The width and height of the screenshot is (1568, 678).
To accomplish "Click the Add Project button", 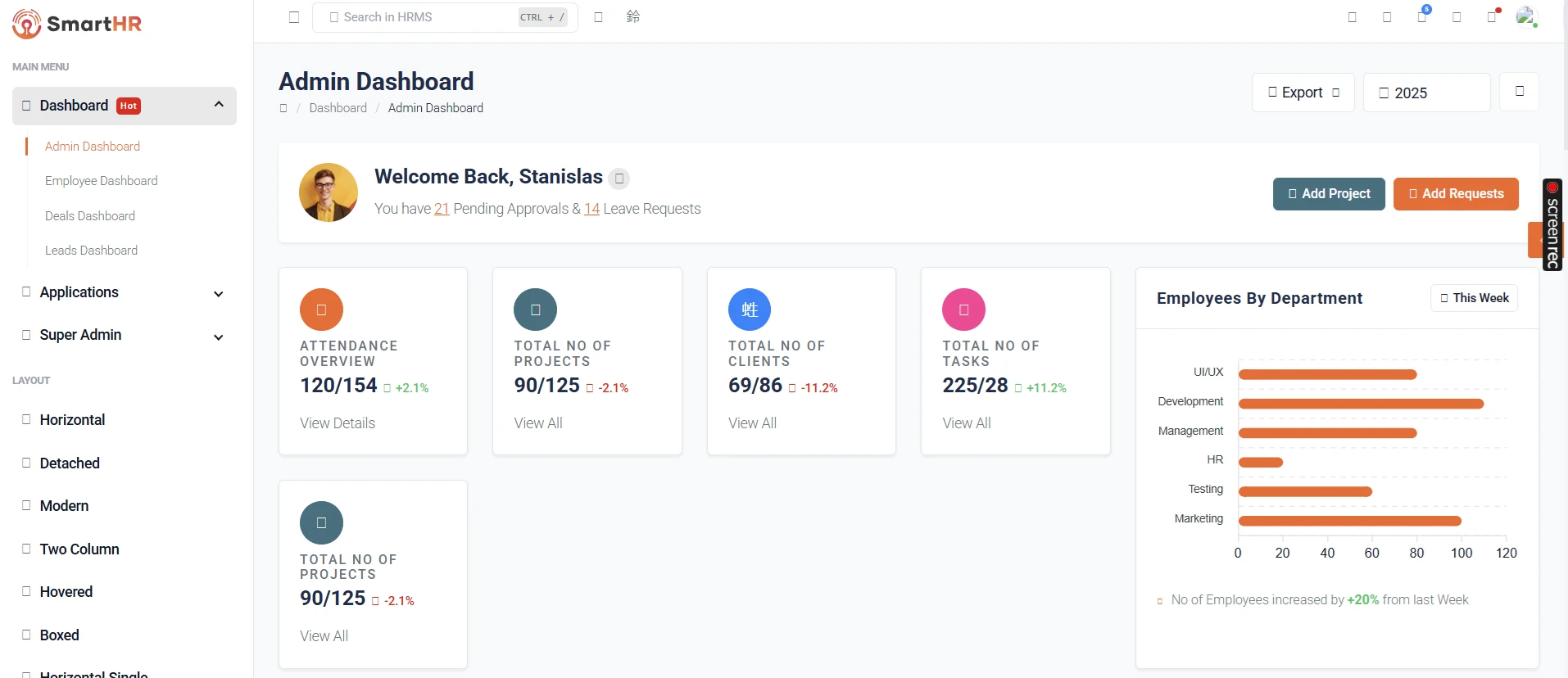I will coord(1328,194).
